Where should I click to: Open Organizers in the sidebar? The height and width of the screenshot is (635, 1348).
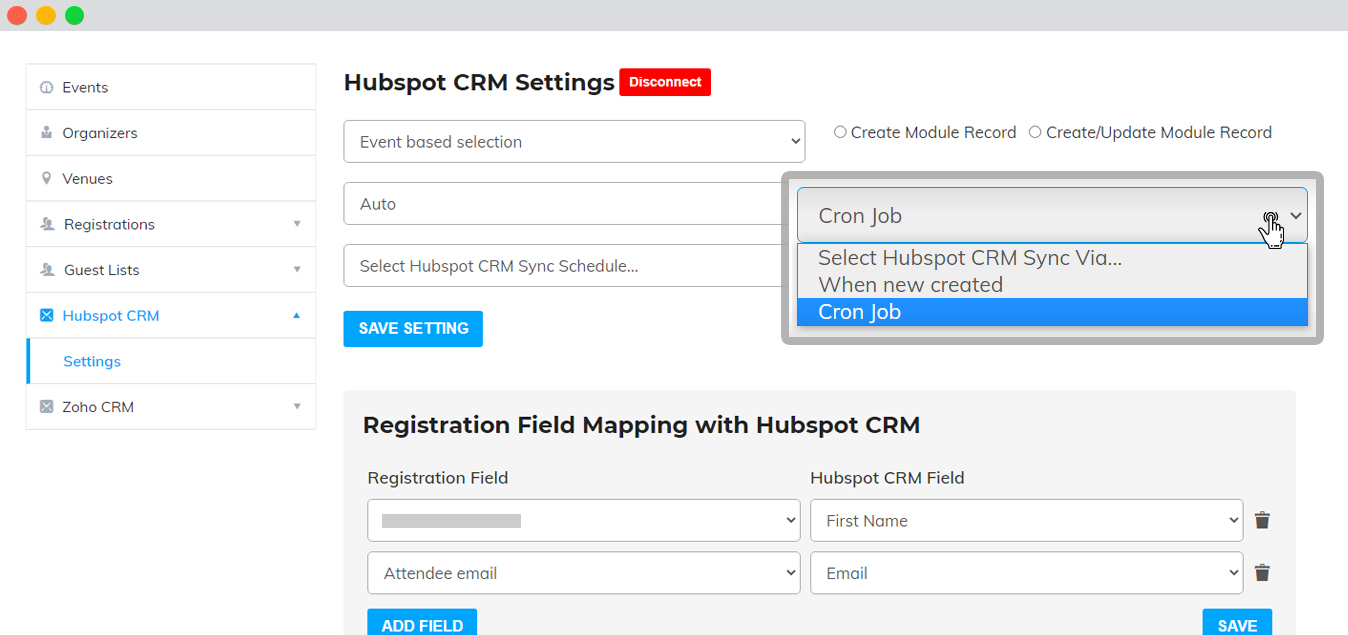tap(171, 133)
